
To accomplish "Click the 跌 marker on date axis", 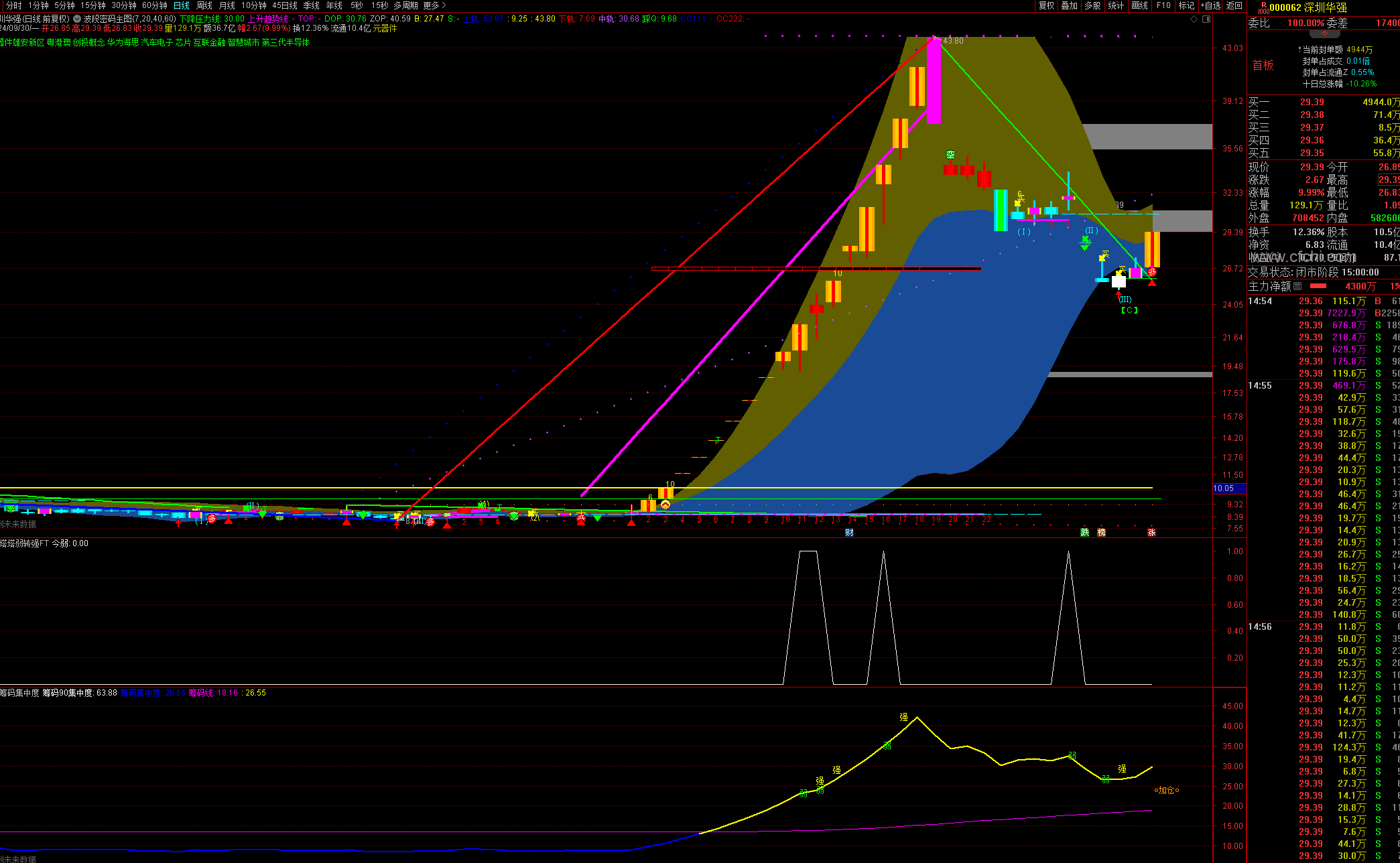I will pyautogui.click(x=1085, y=533).
